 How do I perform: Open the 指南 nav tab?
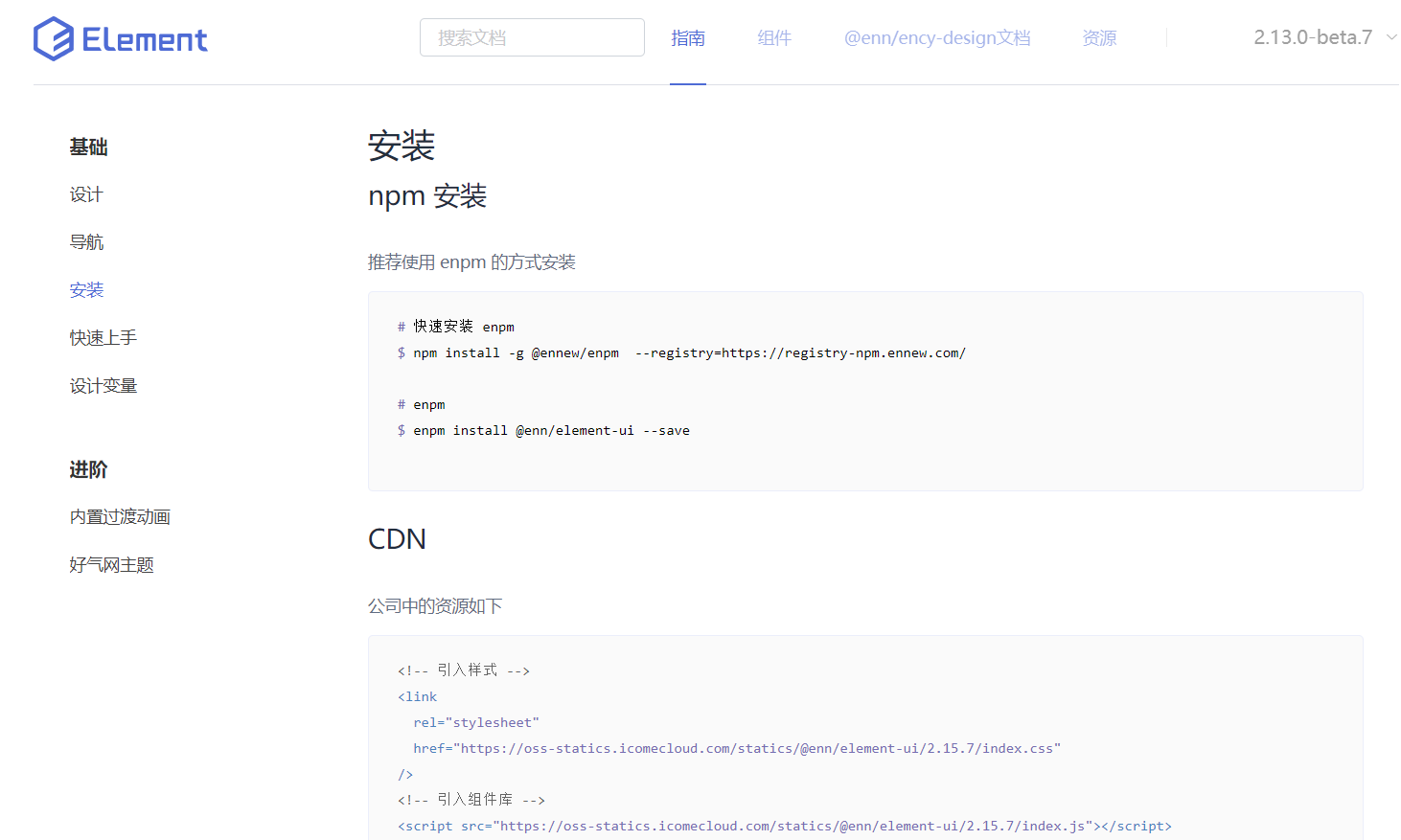(x=688, y=38)
